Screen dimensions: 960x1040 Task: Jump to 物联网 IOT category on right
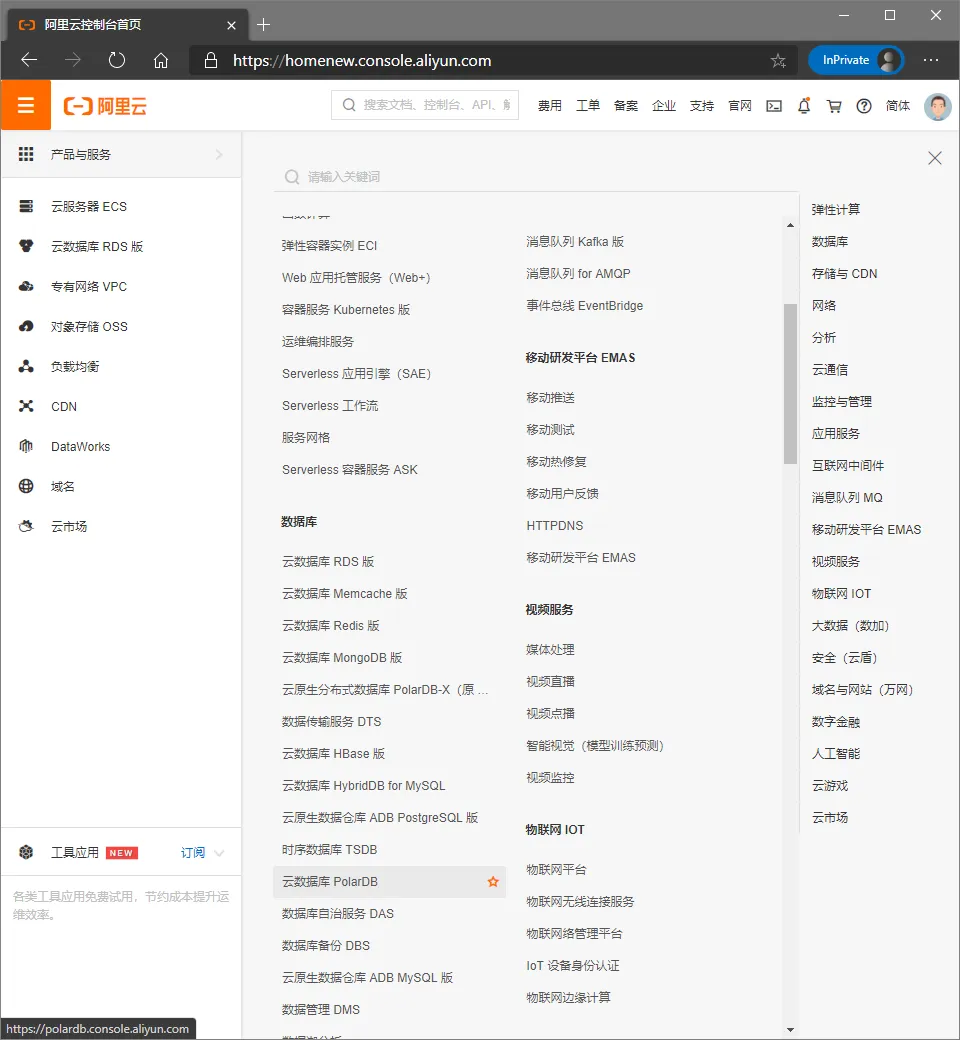(841, 594)
